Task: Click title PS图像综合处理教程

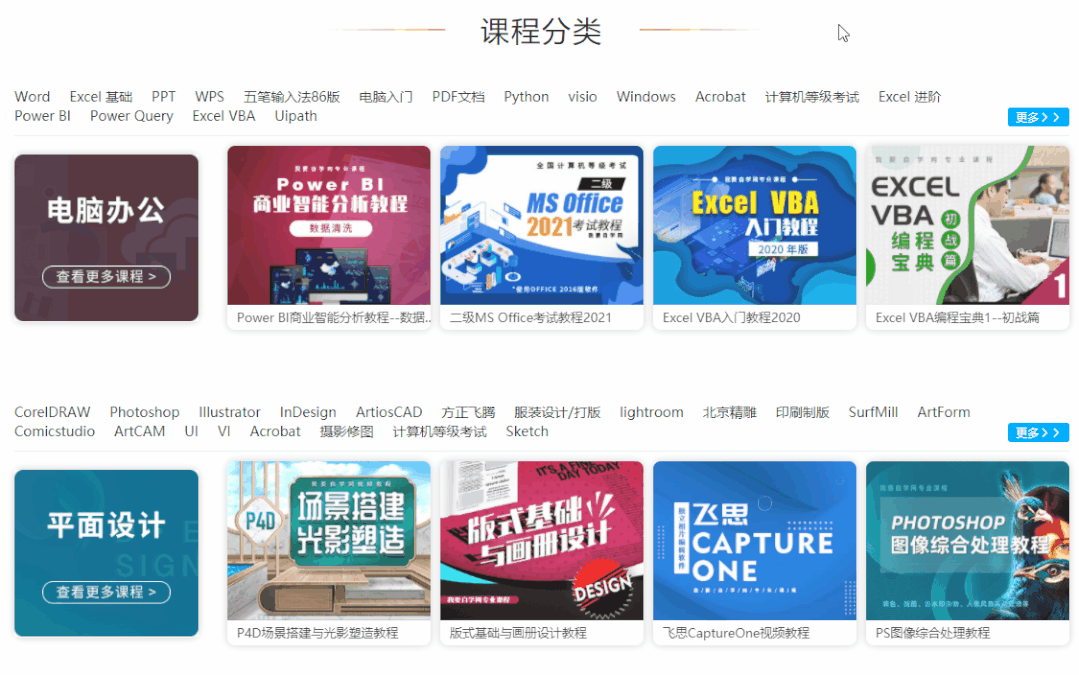Action: pos(932,633)
